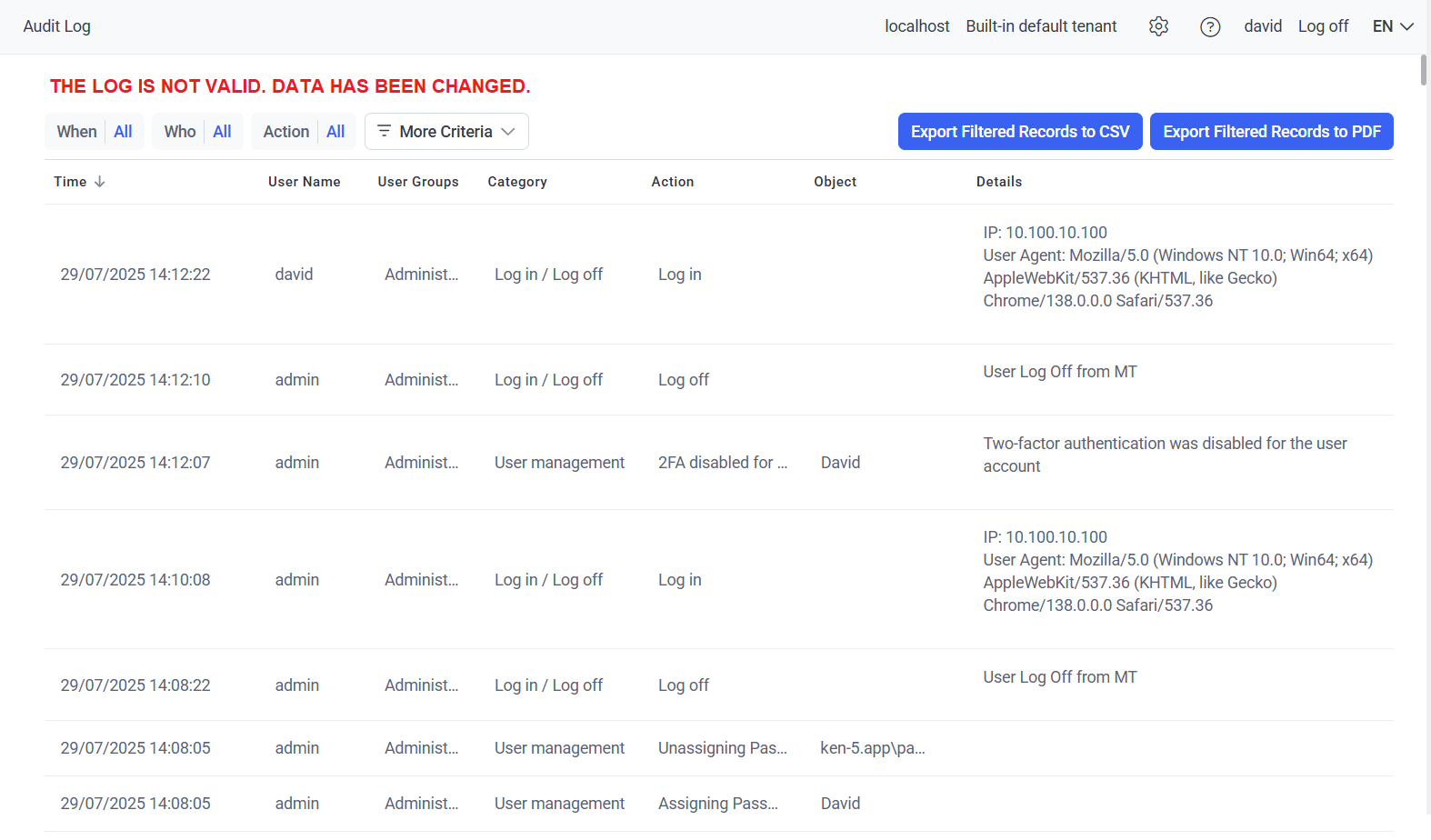The width and height of the screenshot is (1431, 840).
Task: Open settings gear icon in header
Action: coord(1158,26)
